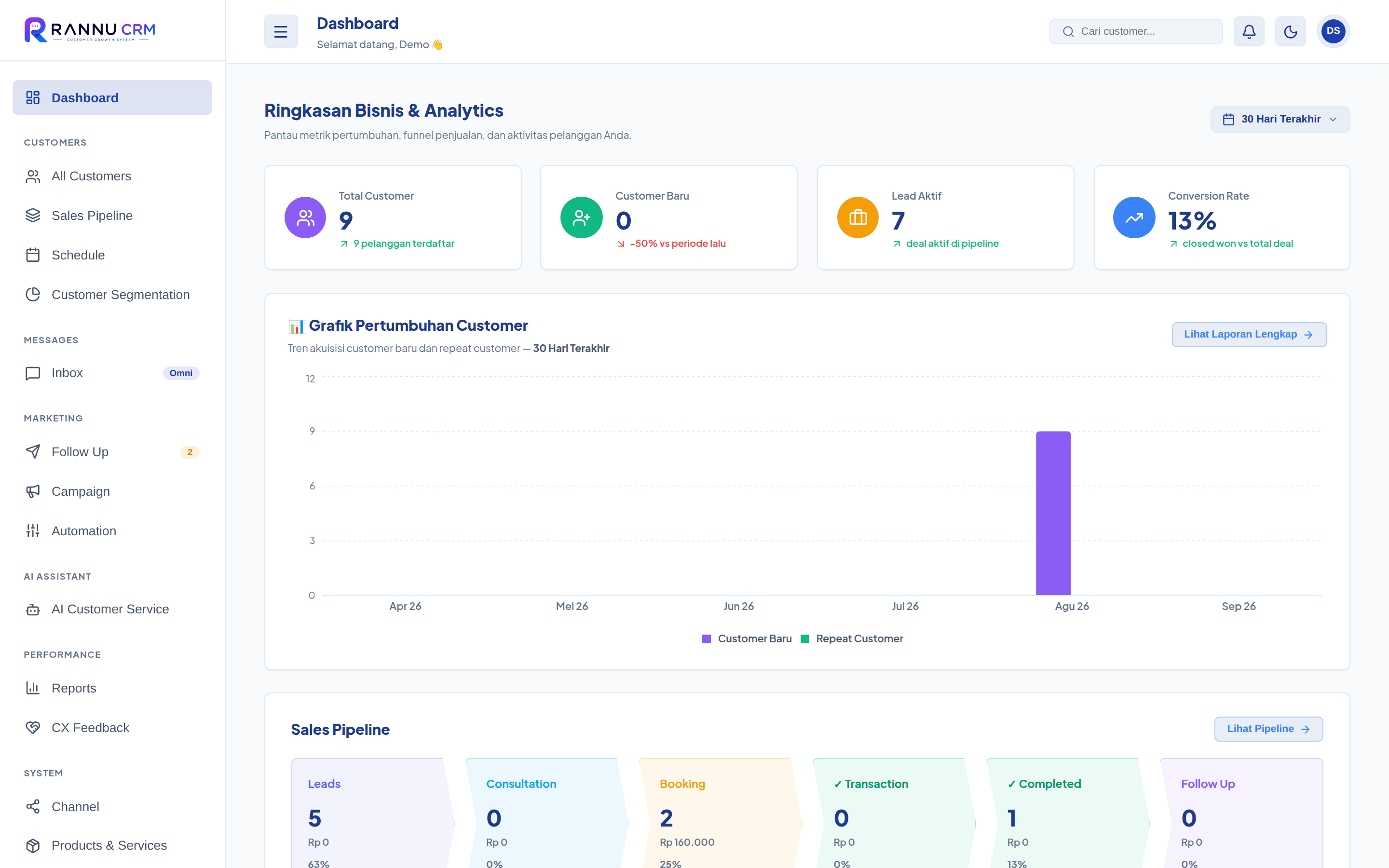This screenshot has width=1389, height=868.
Task: Open CX Feedback
Action: click(x=112, y=728)
